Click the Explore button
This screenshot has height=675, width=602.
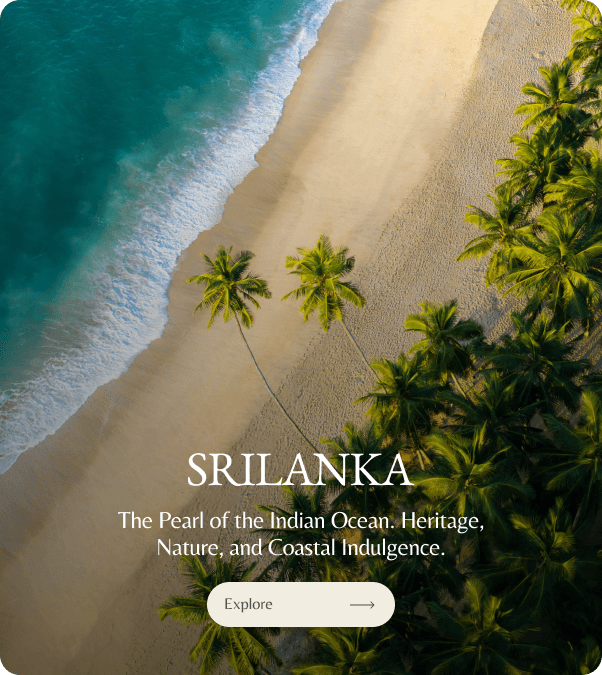tap(301, 604)
